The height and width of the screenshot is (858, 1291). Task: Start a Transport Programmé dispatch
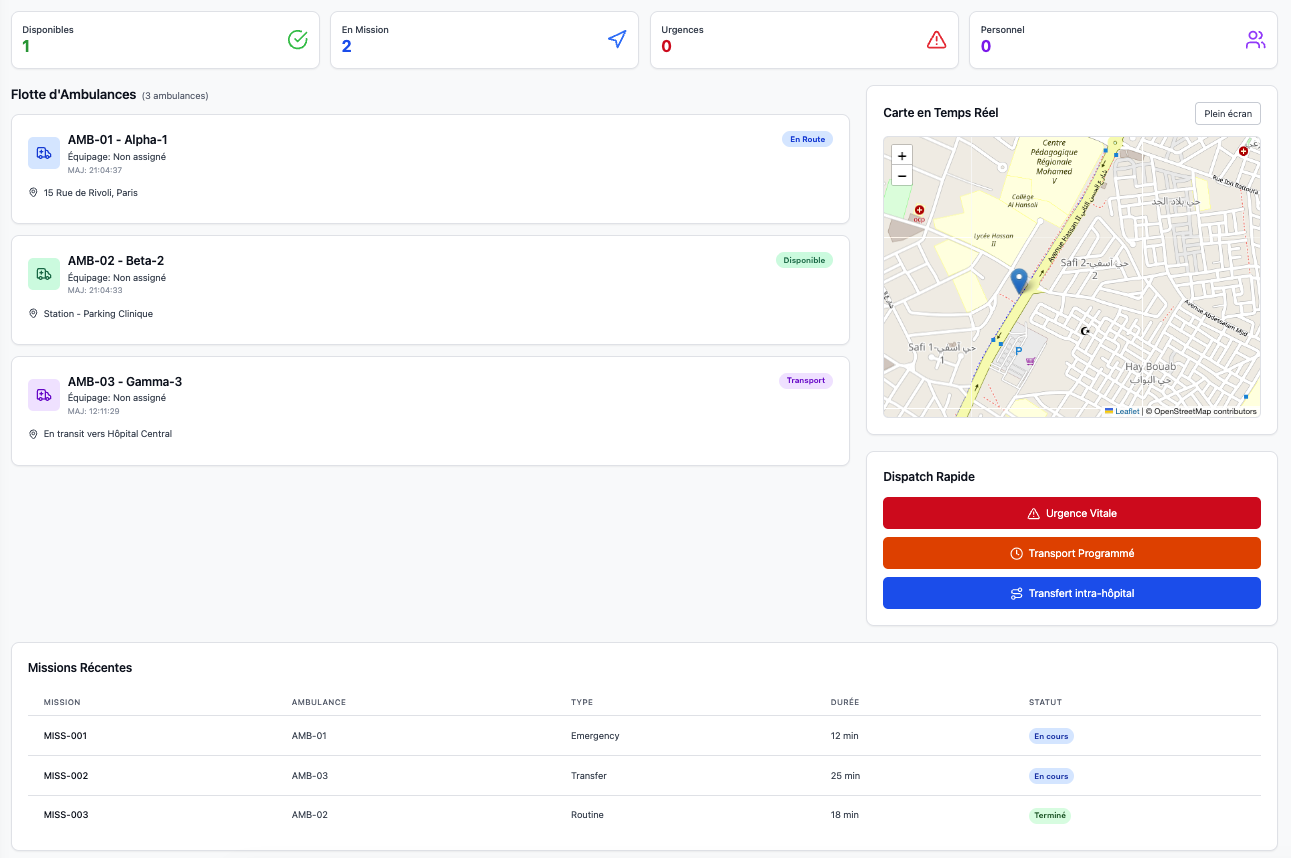[1071, 553]
